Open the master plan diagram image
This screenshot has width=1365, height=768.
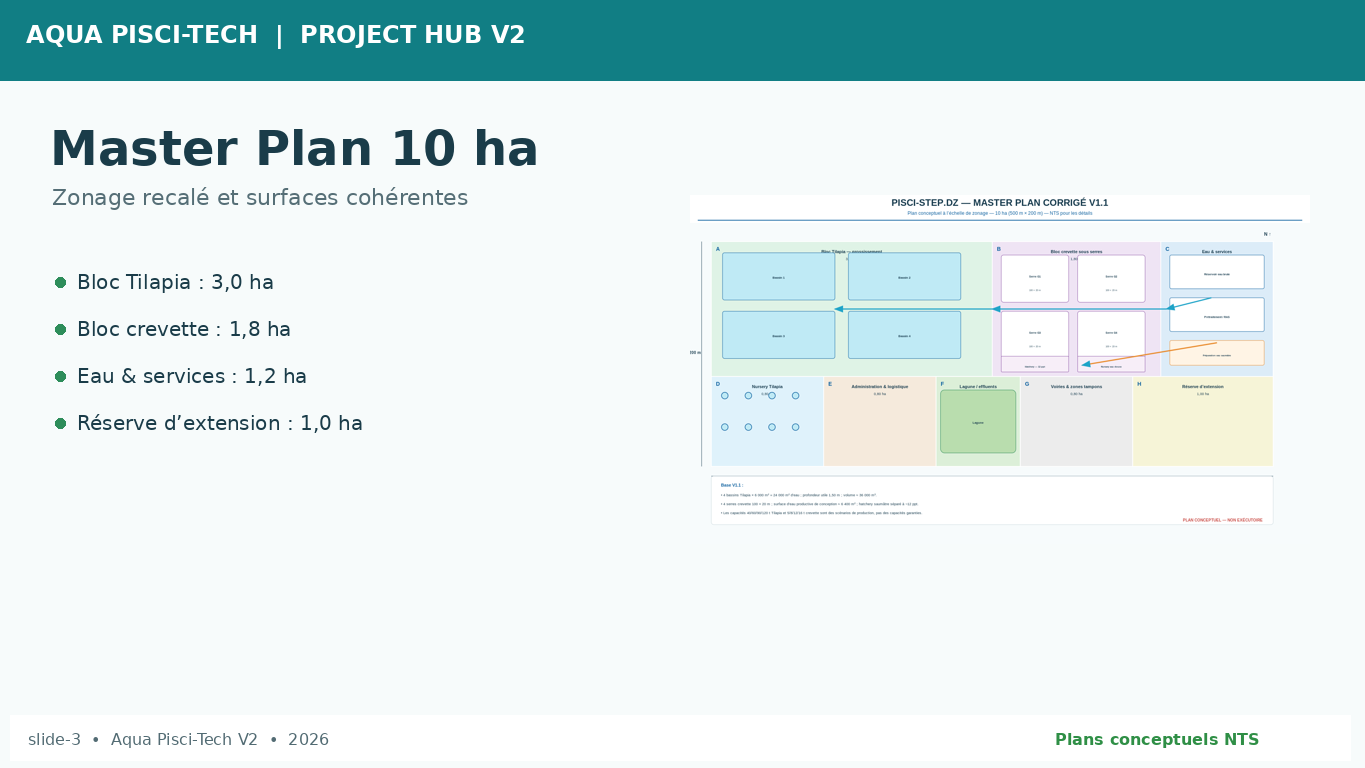click(x=1000, y=360)
